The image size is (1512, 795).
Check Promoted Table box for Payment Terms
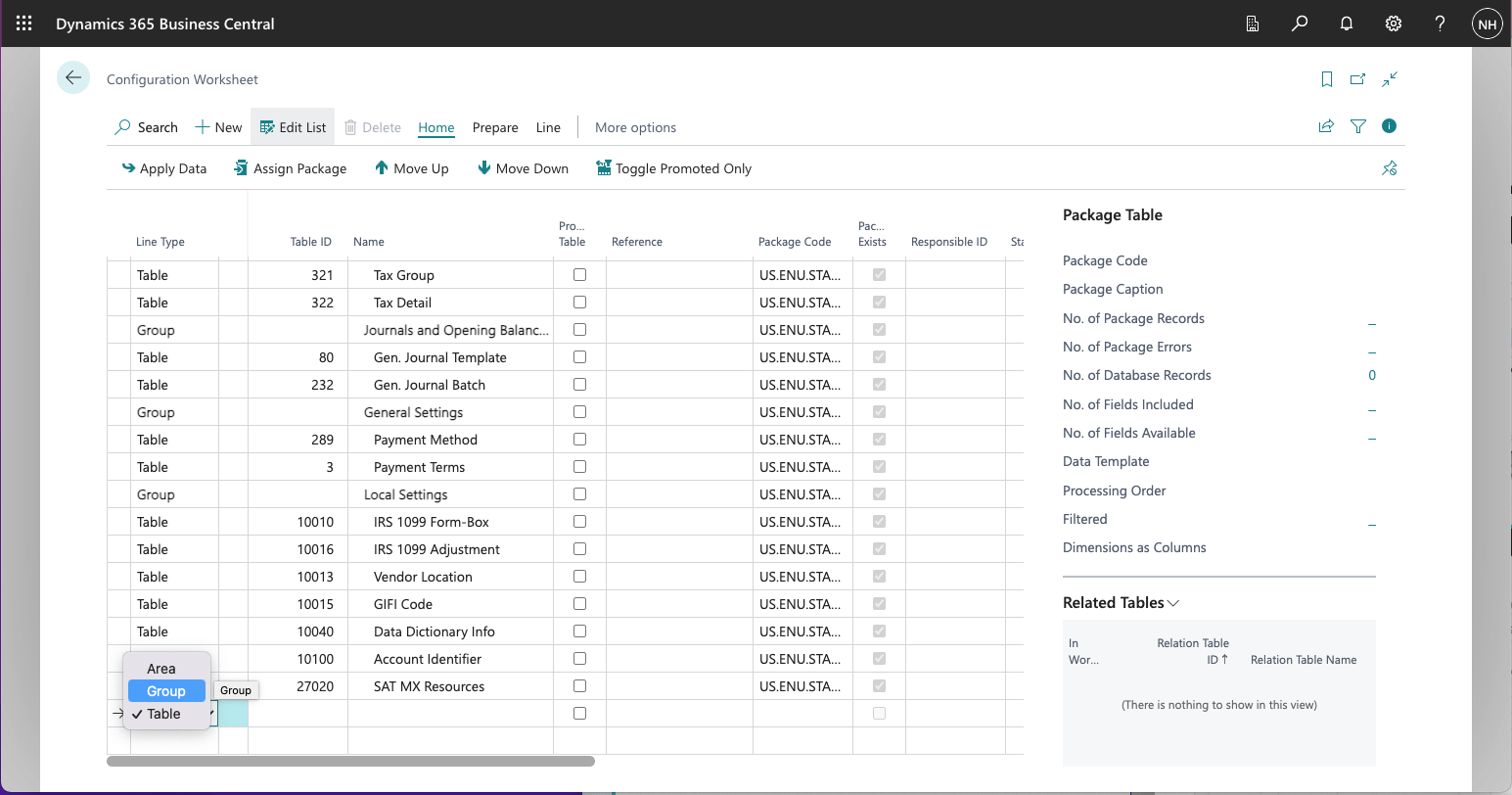(579, 467)
